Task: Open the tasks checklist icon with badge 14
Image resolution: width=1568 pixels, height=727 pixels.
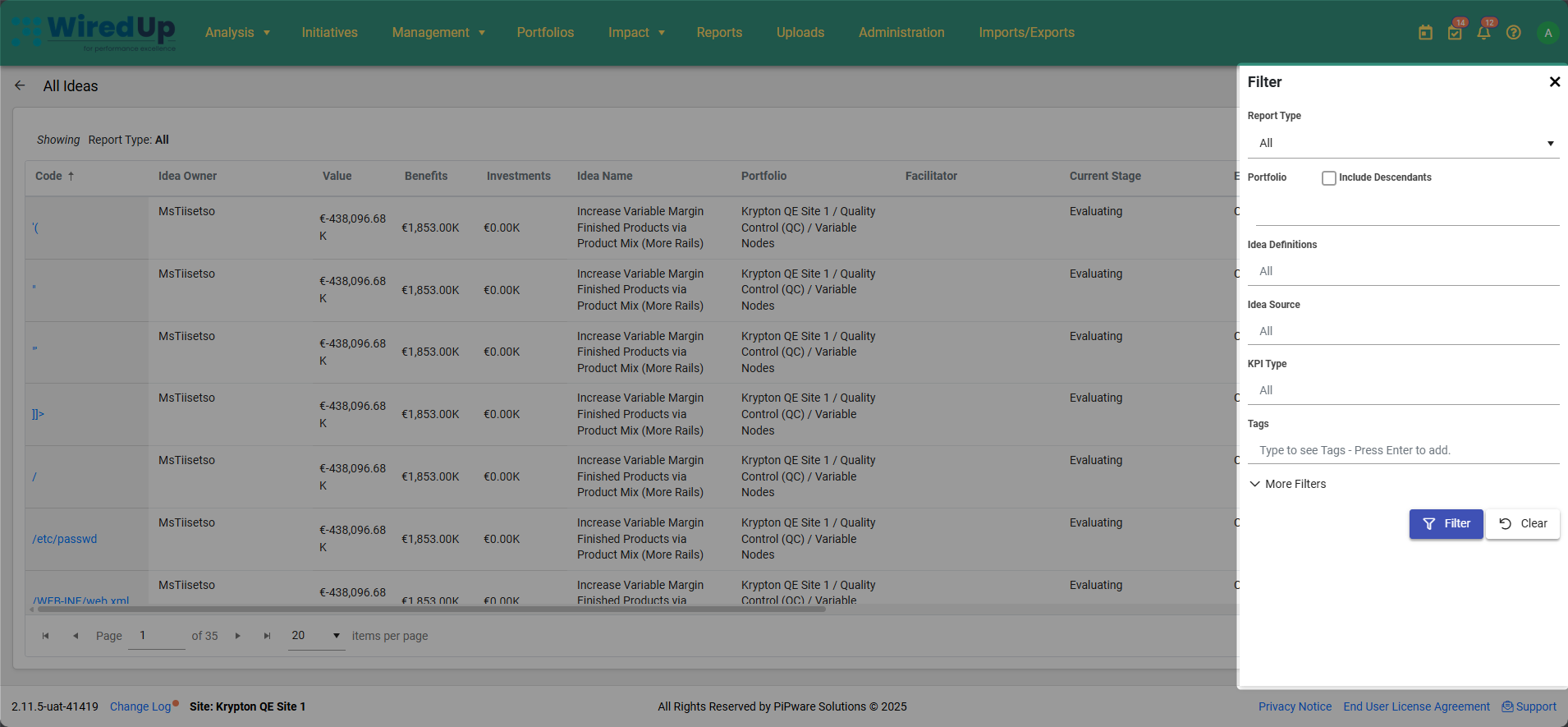Action: point(1455,33)
